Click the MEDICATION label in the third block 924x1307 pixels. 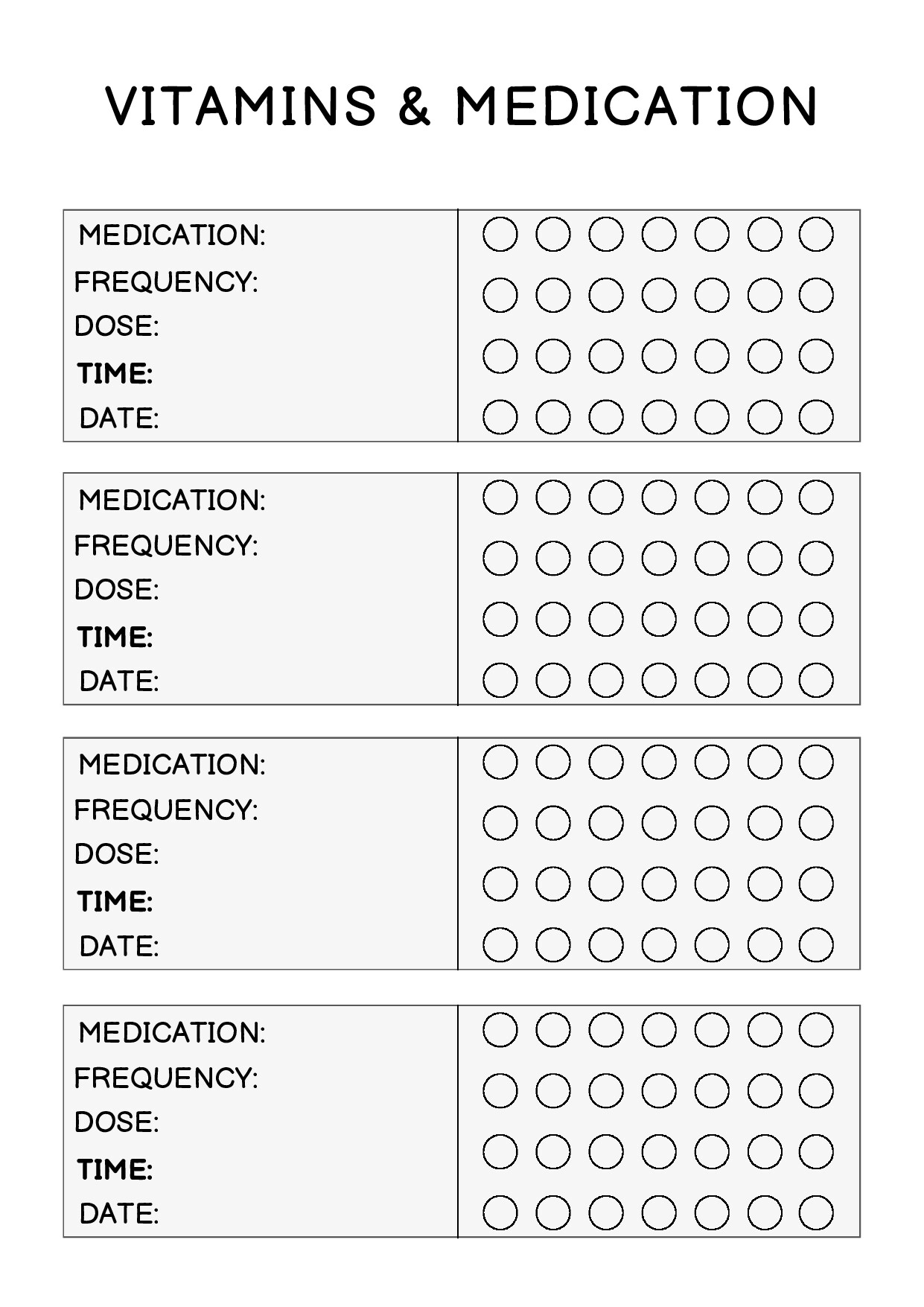pyautogui.click(x=172, y=764)
